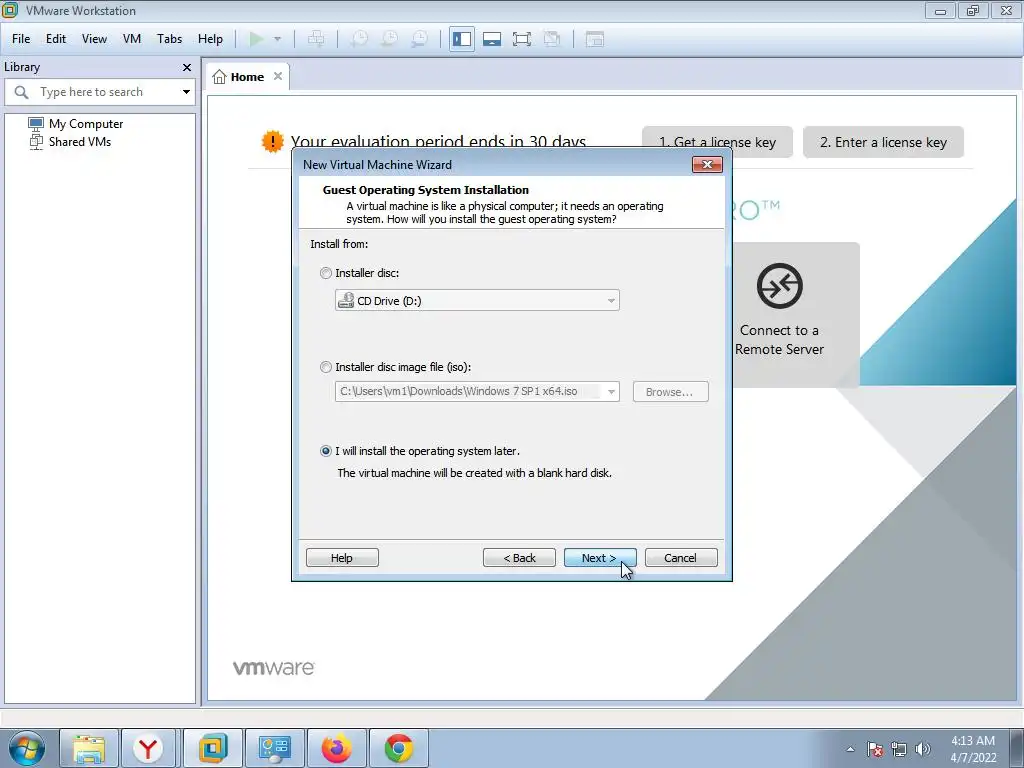Screen dimensions: 1024x768
Task: Open the Edit menu
Action: click(56, 39)
